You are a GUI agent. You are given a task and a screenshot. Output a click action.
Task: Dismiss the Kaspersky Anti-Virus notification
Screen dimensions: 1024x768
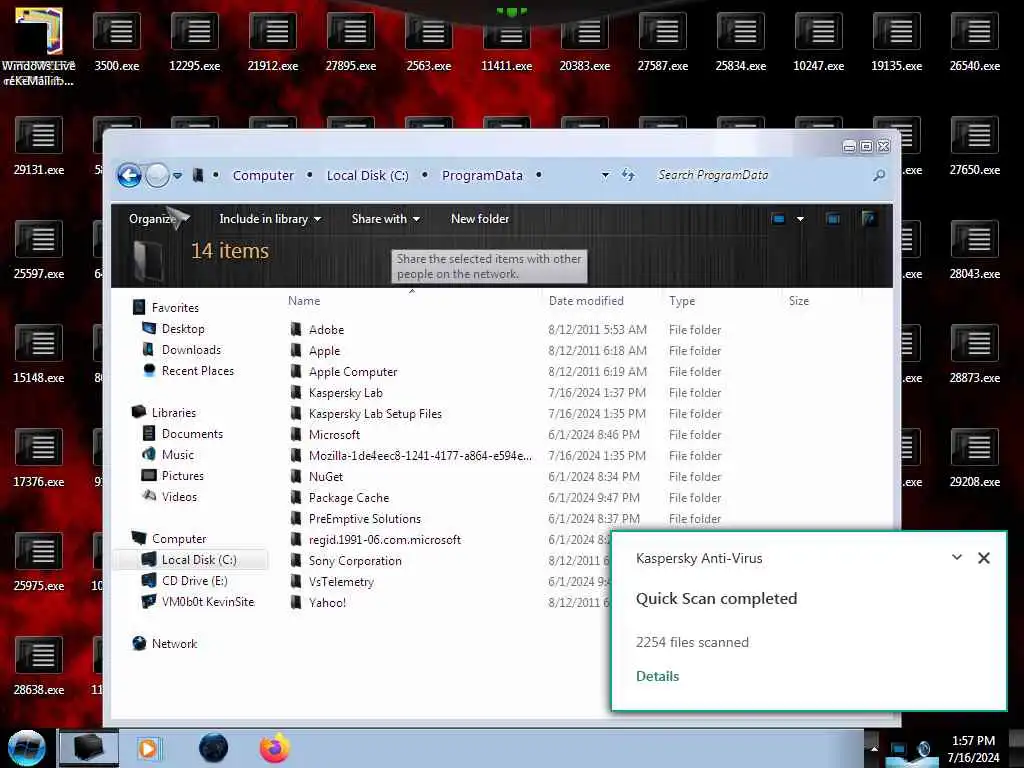pos(984,558)
